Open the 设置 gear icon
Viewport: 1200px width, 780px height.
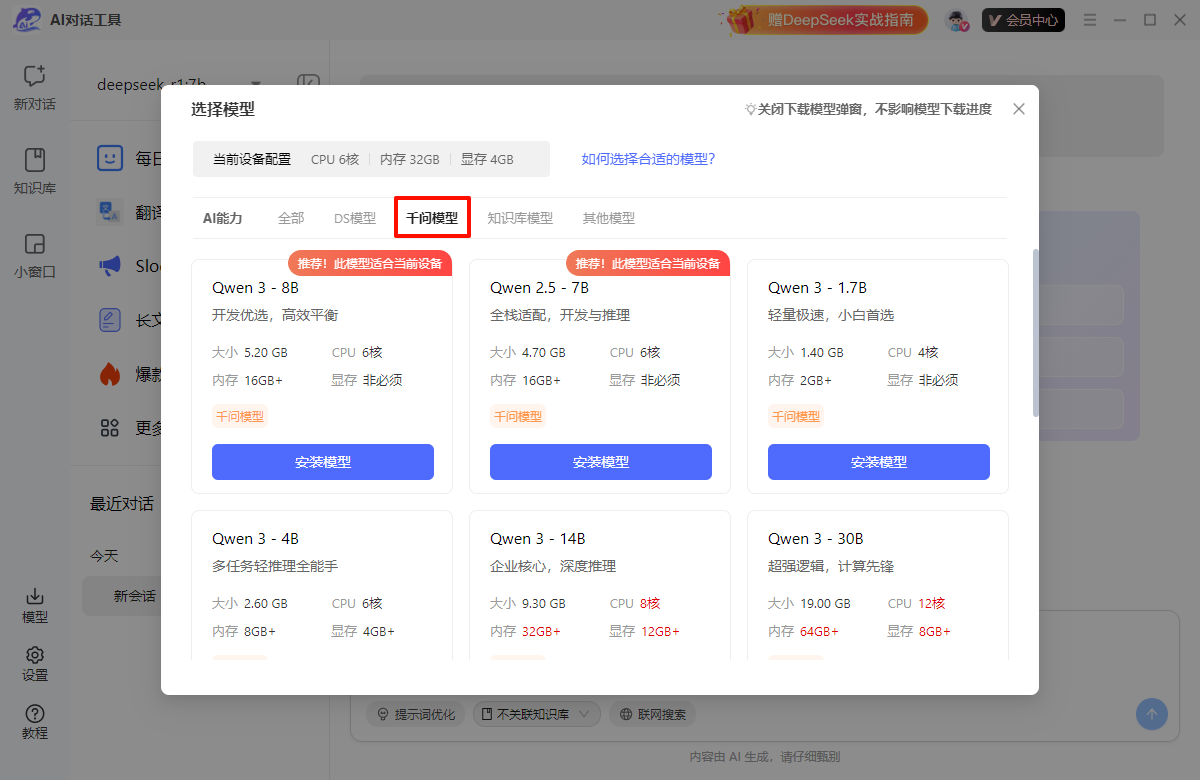[x=35, y=655]
